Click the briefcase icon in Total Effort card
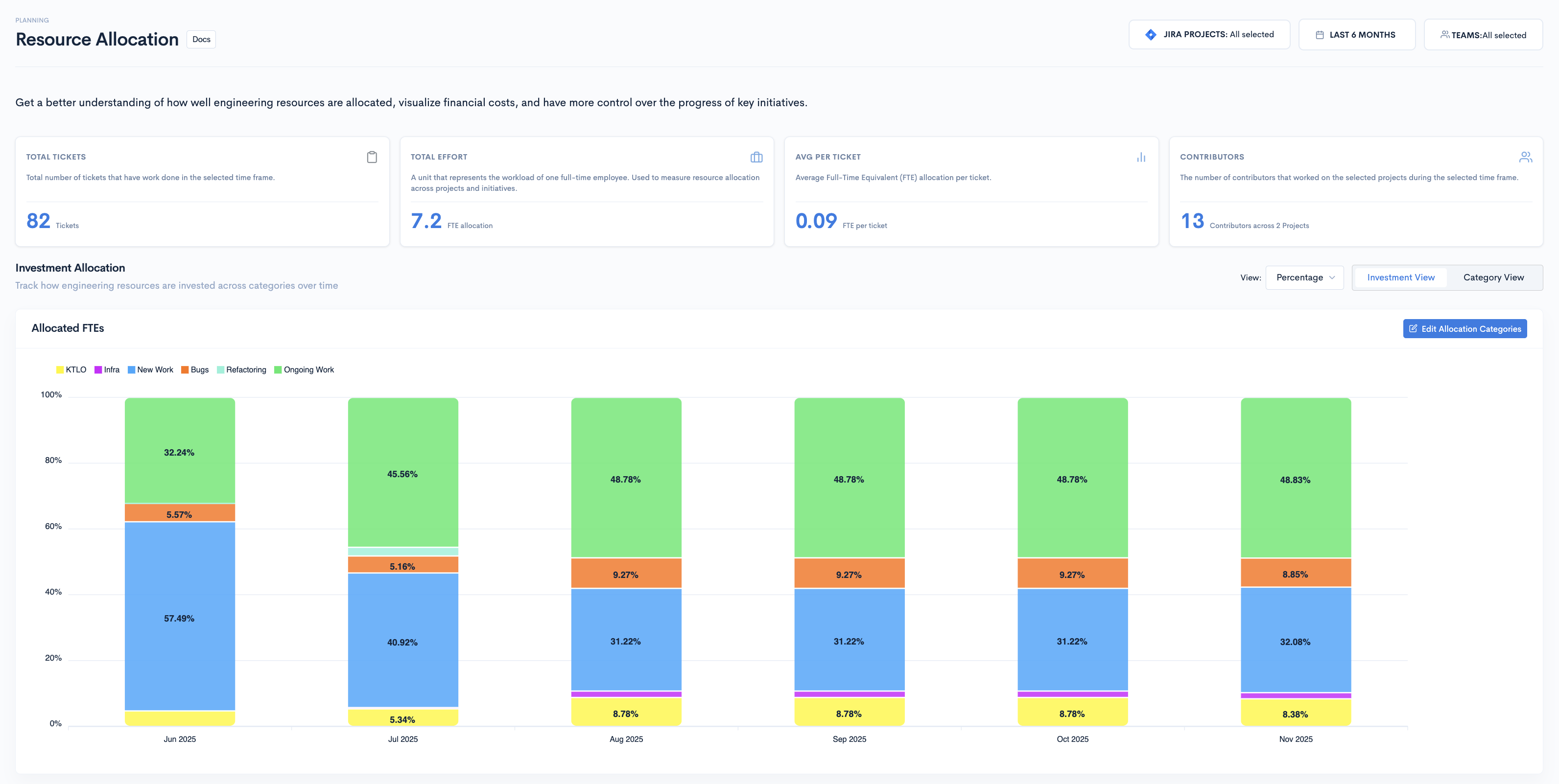 click(x=756, y=157)
